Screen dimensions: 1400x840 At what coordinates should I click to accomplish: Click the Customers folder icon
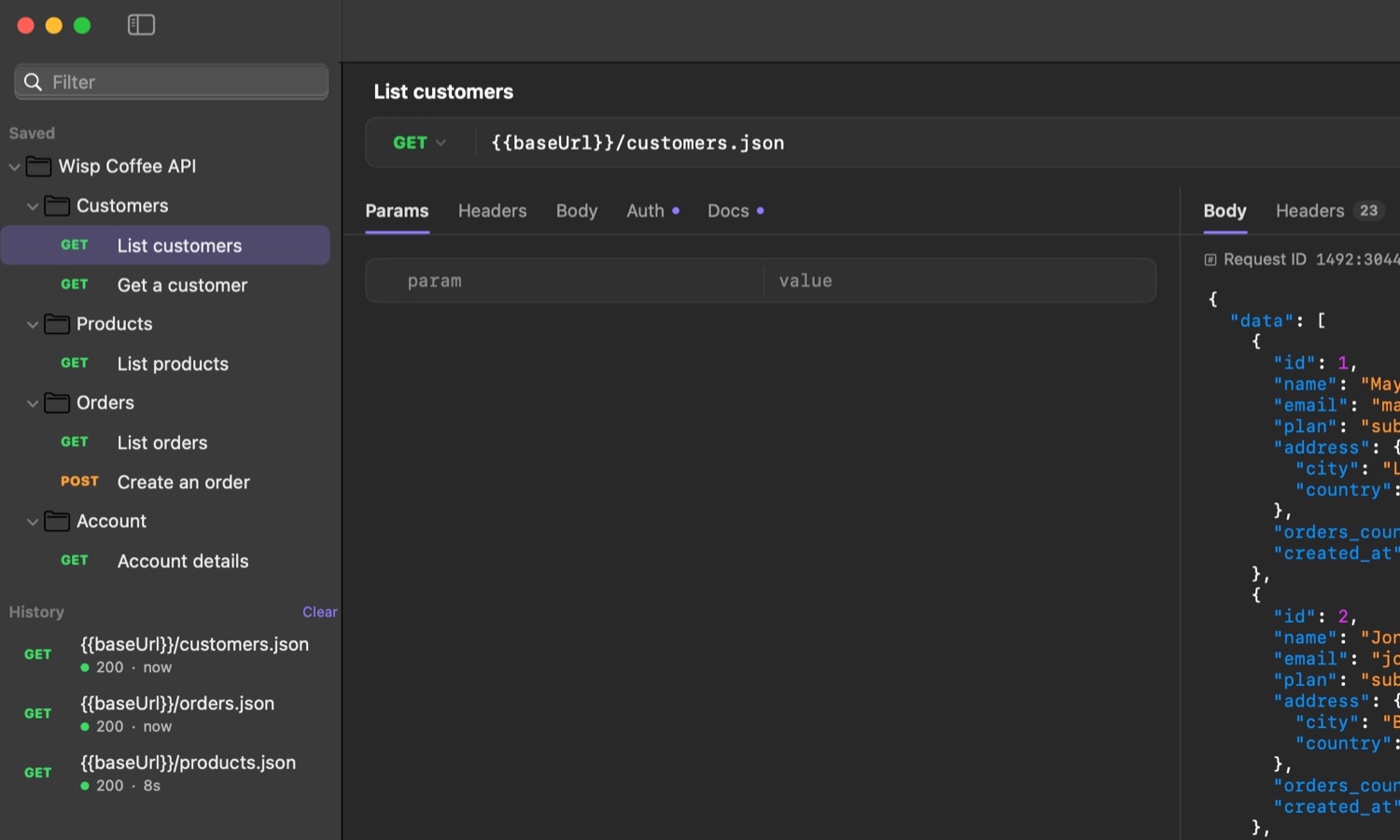coord(57,206)
